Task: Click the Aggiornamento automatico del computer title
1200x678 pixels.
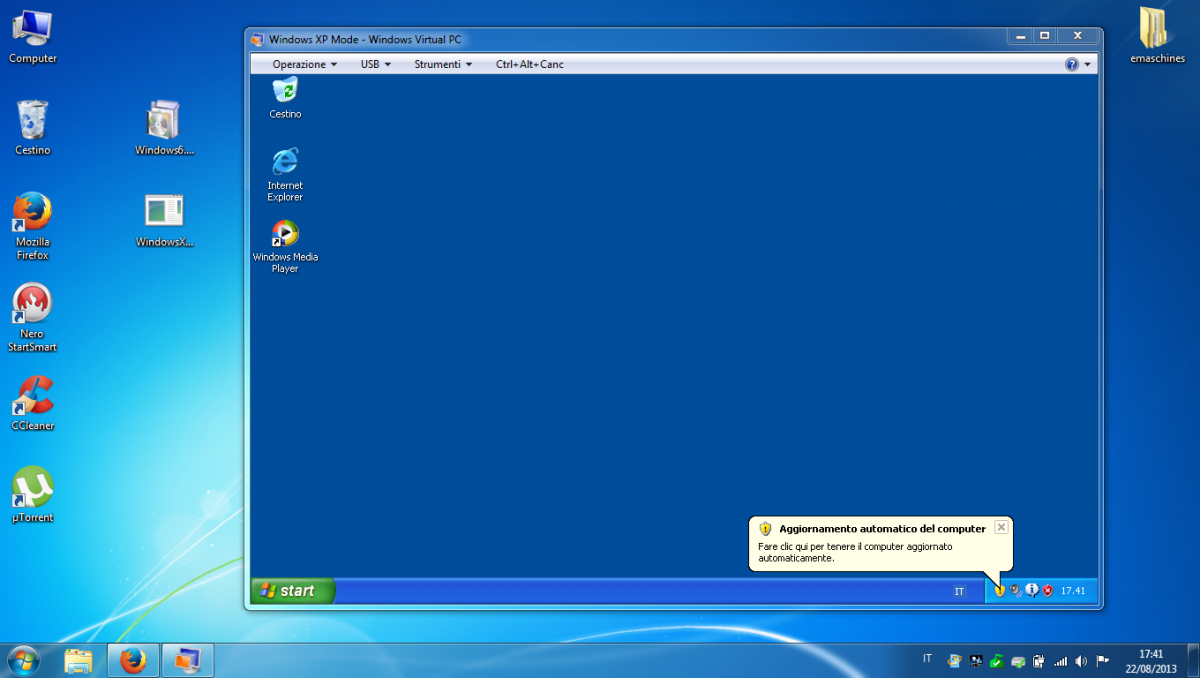Action: [x=882, y=528]
